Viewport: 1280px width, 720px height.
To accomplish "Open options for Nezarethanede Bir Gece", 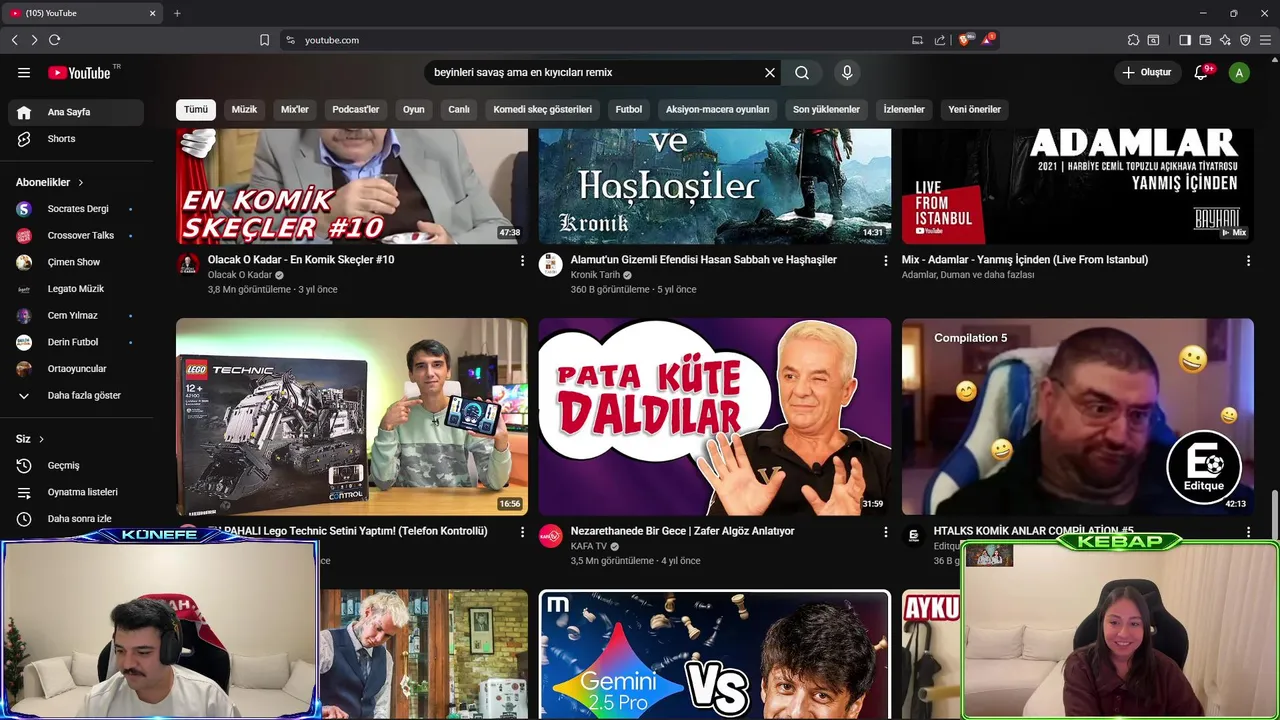I will tap(885, 532).
